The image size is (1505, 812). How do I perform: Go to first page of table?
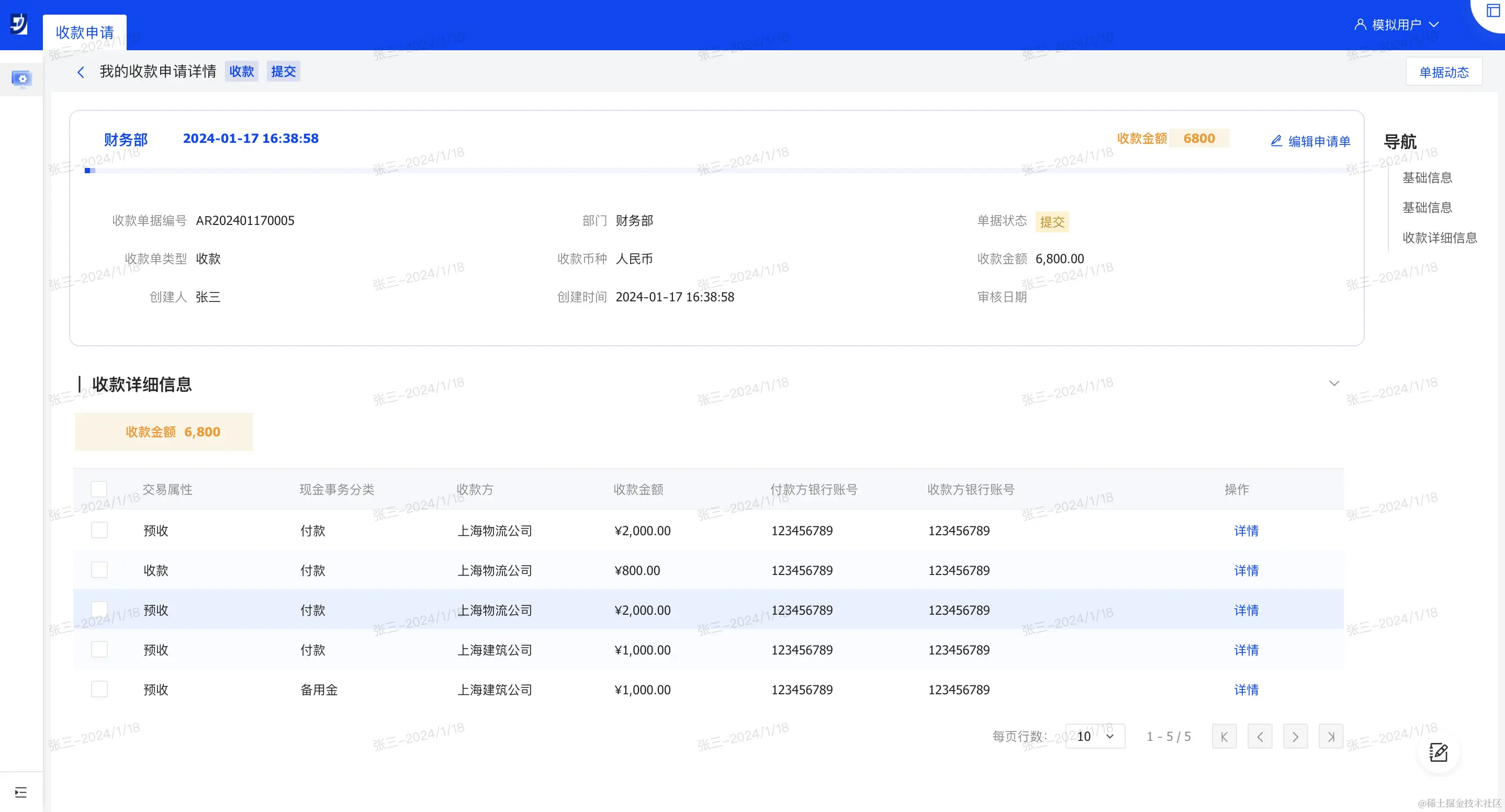point(1224,737)
